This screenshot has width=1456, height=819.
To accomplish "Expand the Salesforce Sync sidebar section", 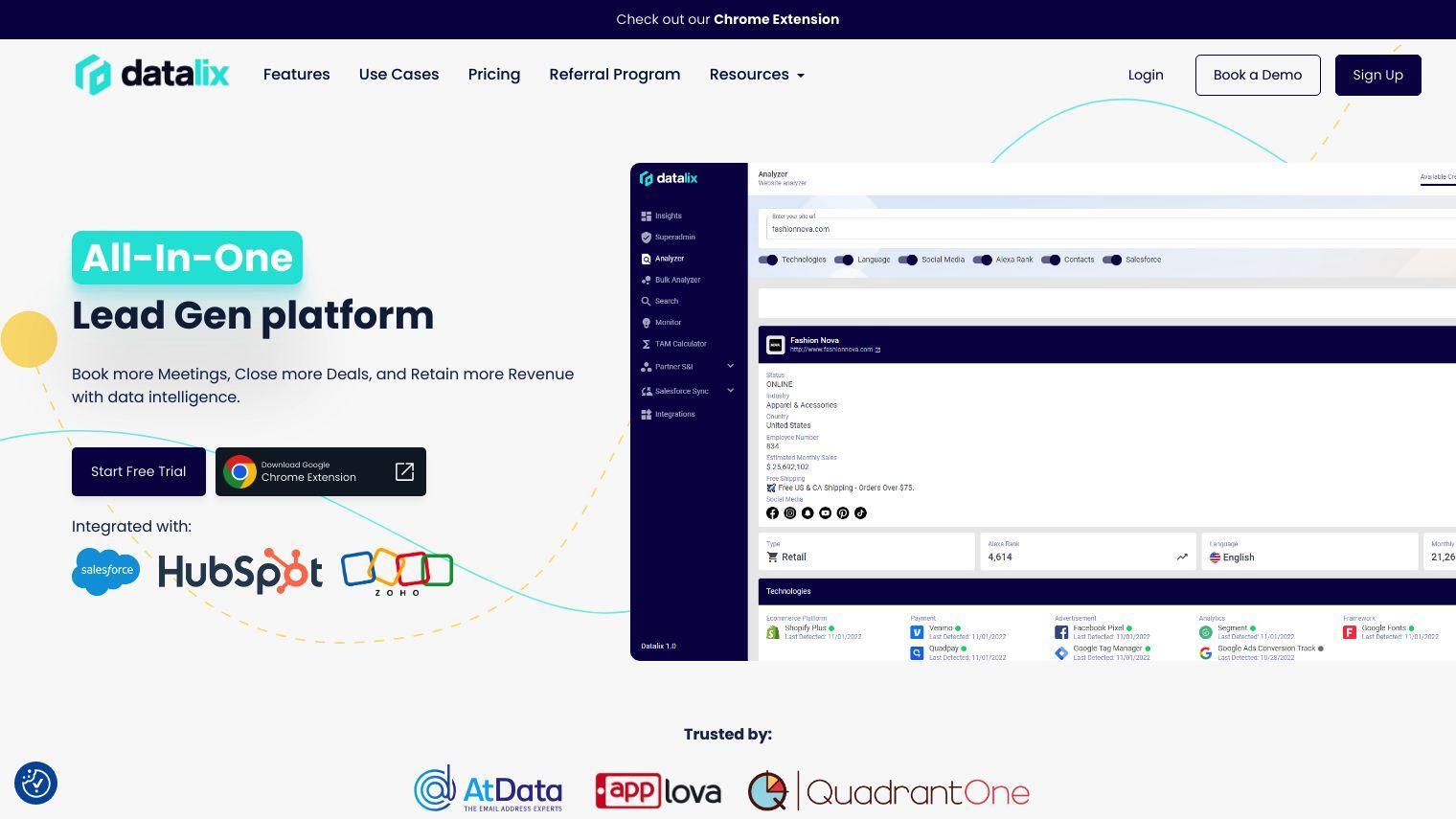I will (730, 390).
